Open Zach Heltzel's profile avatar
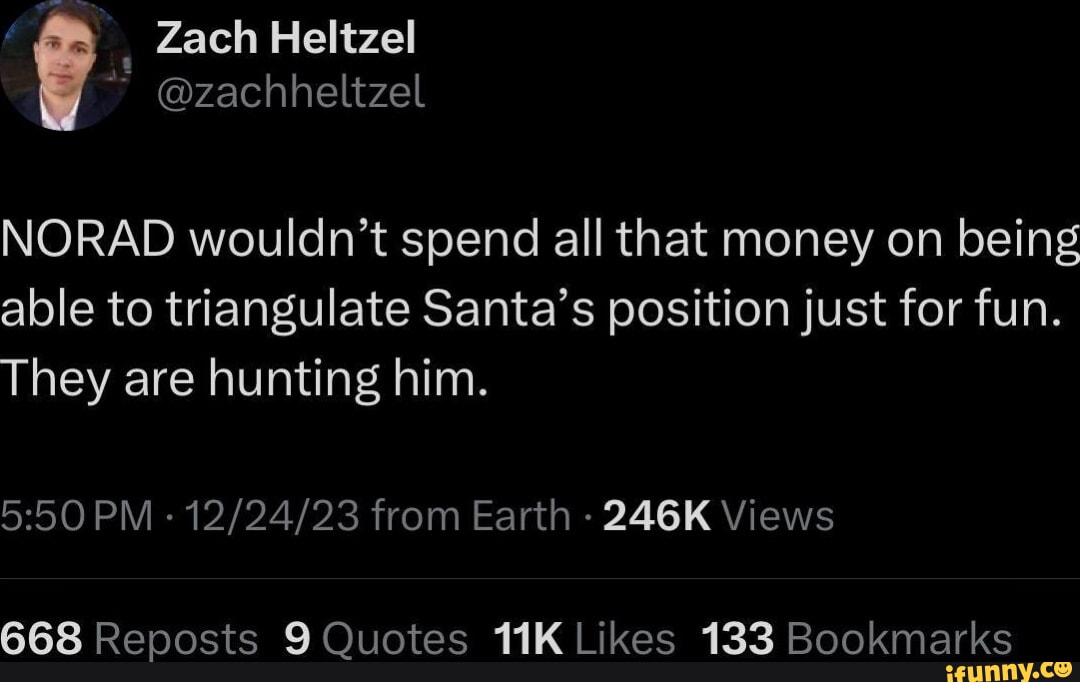The height and width of the screenshot is (682, 1080). (66, 66)
